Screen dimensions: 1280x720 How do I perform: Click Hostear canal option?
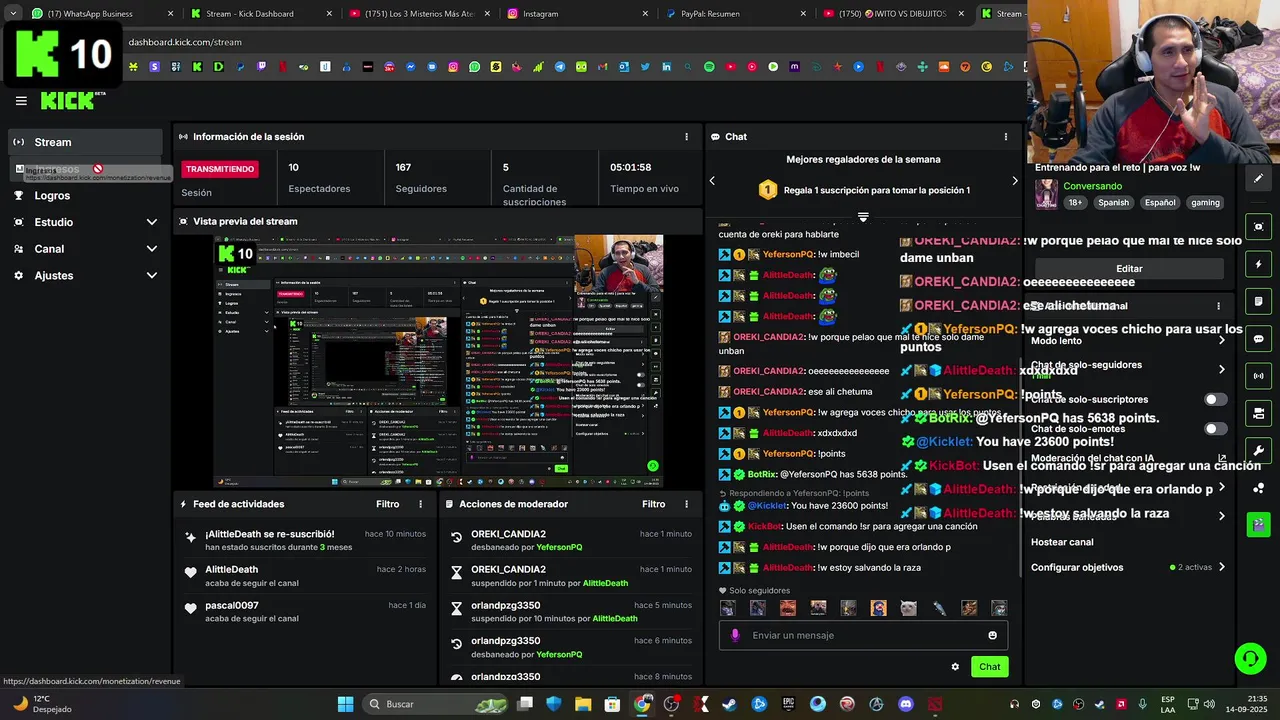point(1062,542)
